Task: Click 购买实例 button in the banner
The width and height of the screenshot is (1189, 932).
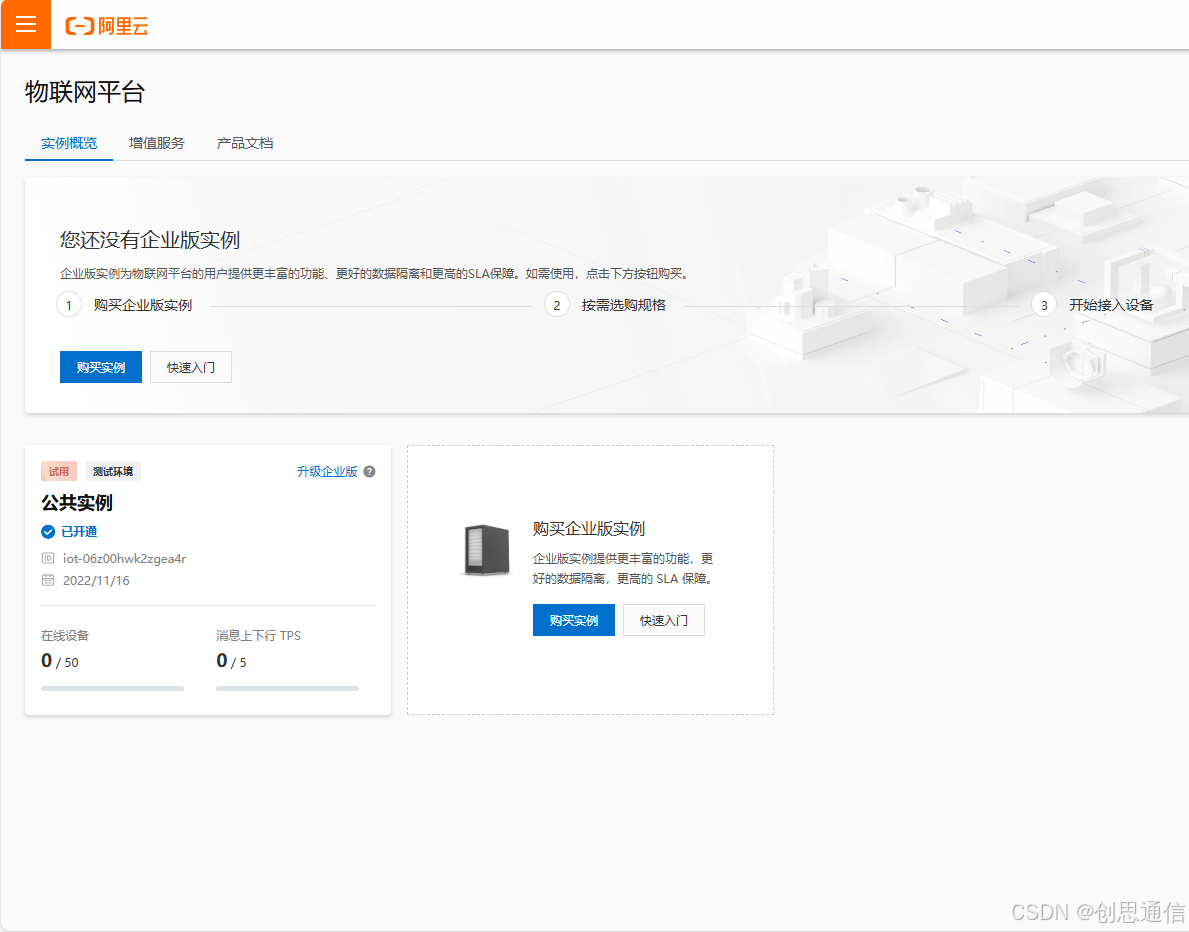Action: pos(101,367)
